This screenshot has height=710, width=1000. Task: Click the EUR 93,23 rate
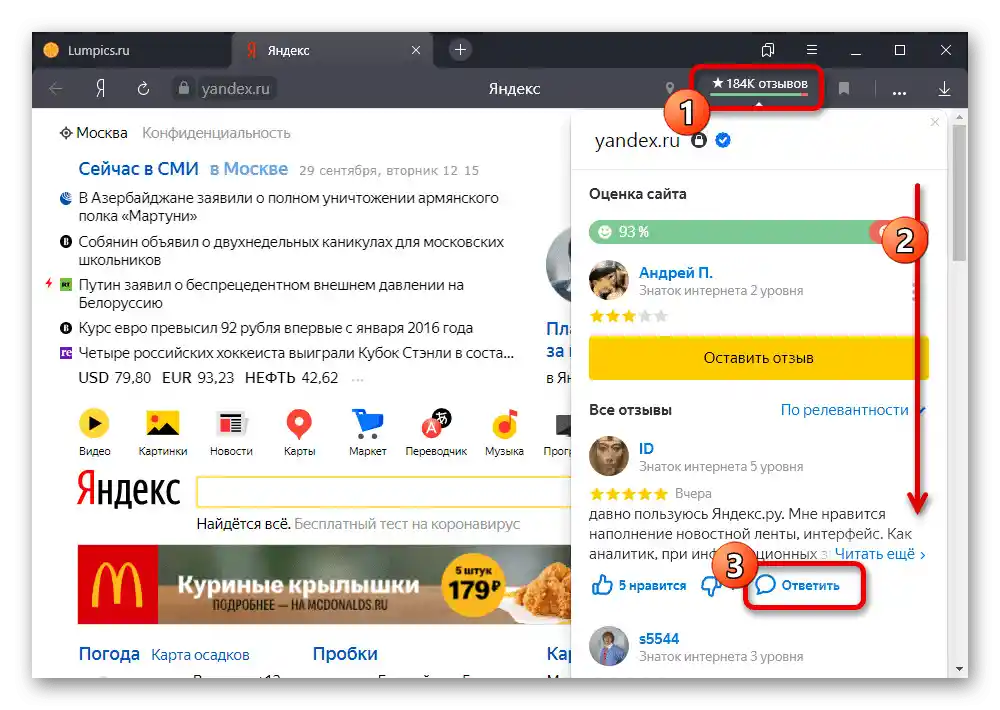(198, 378)
